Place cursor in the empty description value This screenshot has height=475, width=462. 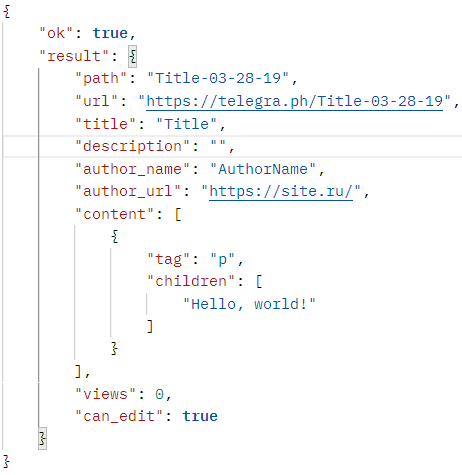[x=218, y=146]
